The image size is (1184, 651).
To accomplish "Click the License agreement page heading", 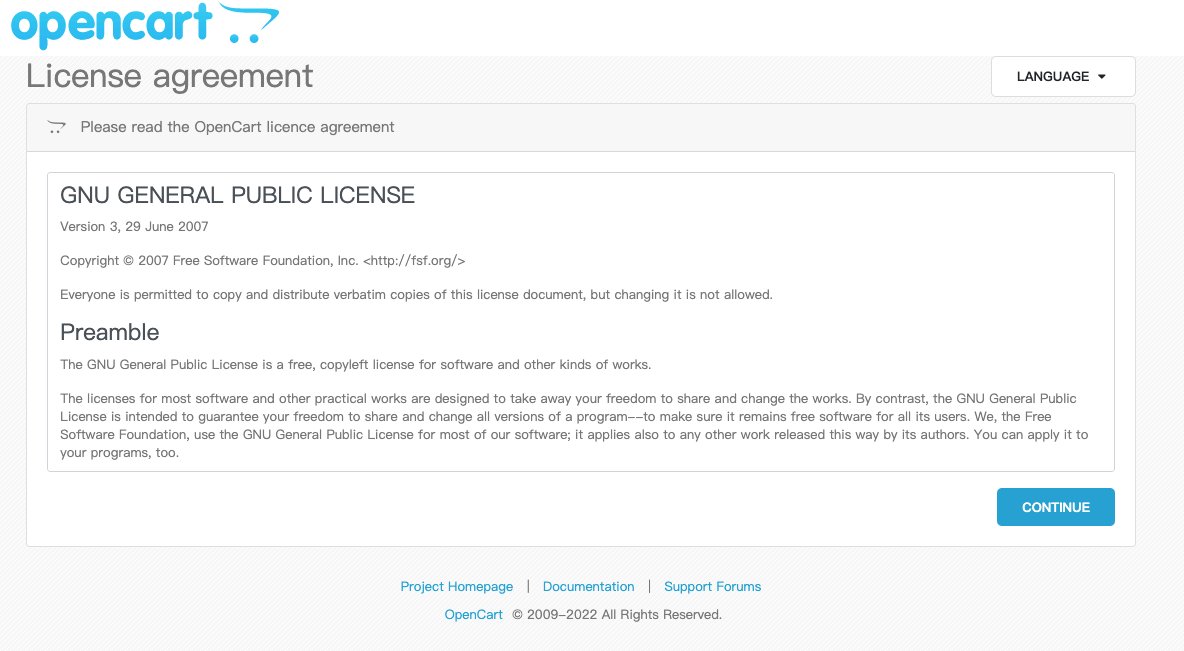I will tap(169, 76).
